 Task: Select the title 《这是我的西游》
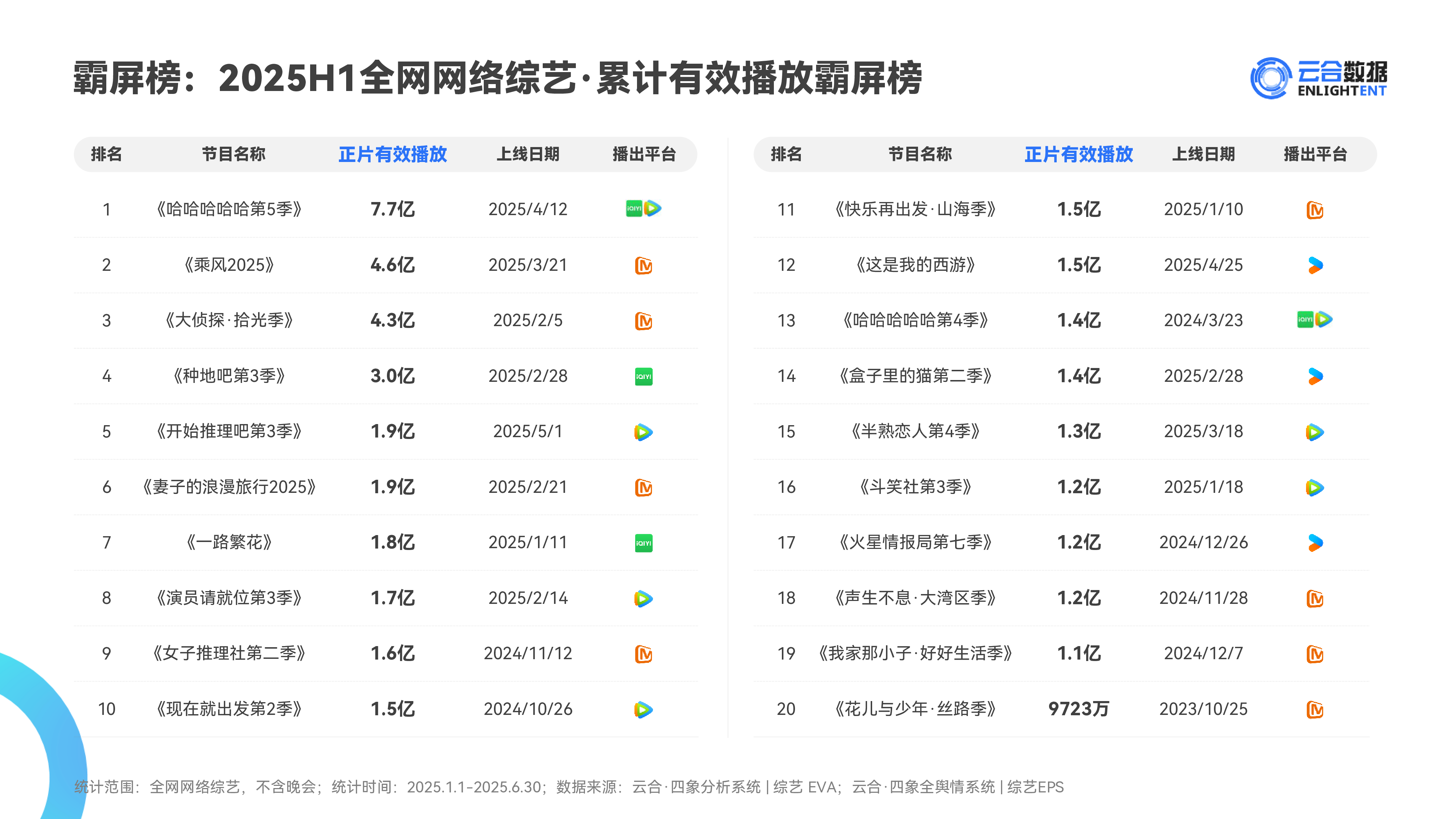point(915,265)
